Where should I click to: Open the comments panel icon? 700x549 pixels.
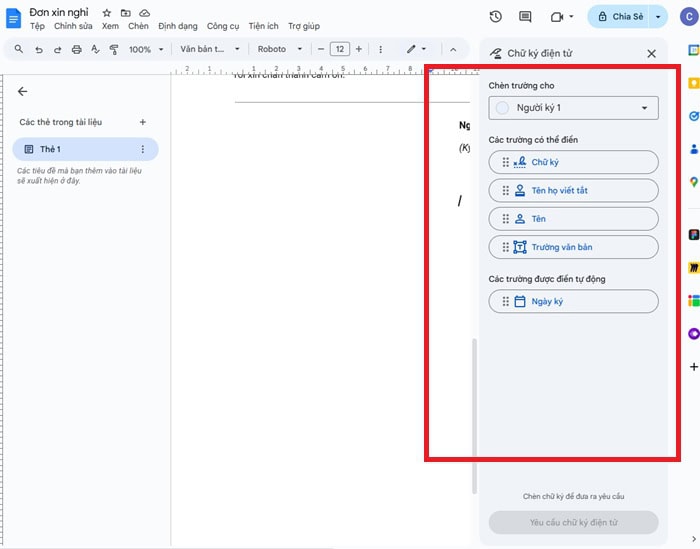525,17
